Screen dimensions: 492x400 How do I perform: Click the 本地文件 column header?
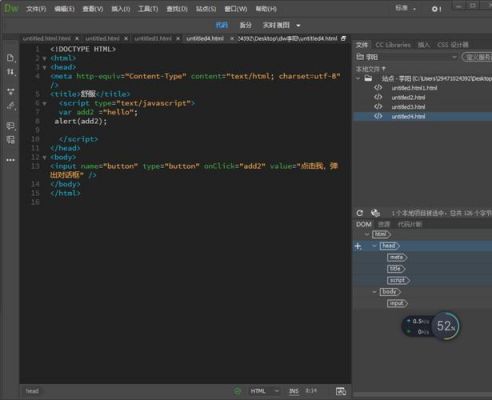pyautogui.click(x=371, y=69)
